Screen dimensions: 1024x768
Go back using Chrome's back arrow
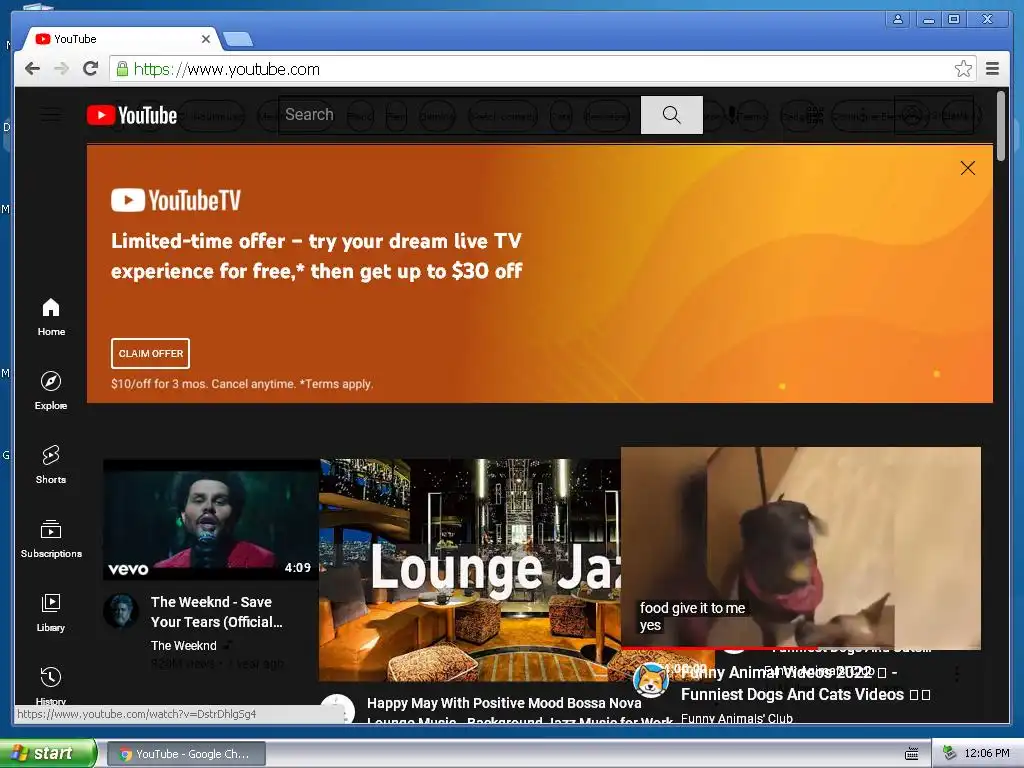tap(32, 69)
